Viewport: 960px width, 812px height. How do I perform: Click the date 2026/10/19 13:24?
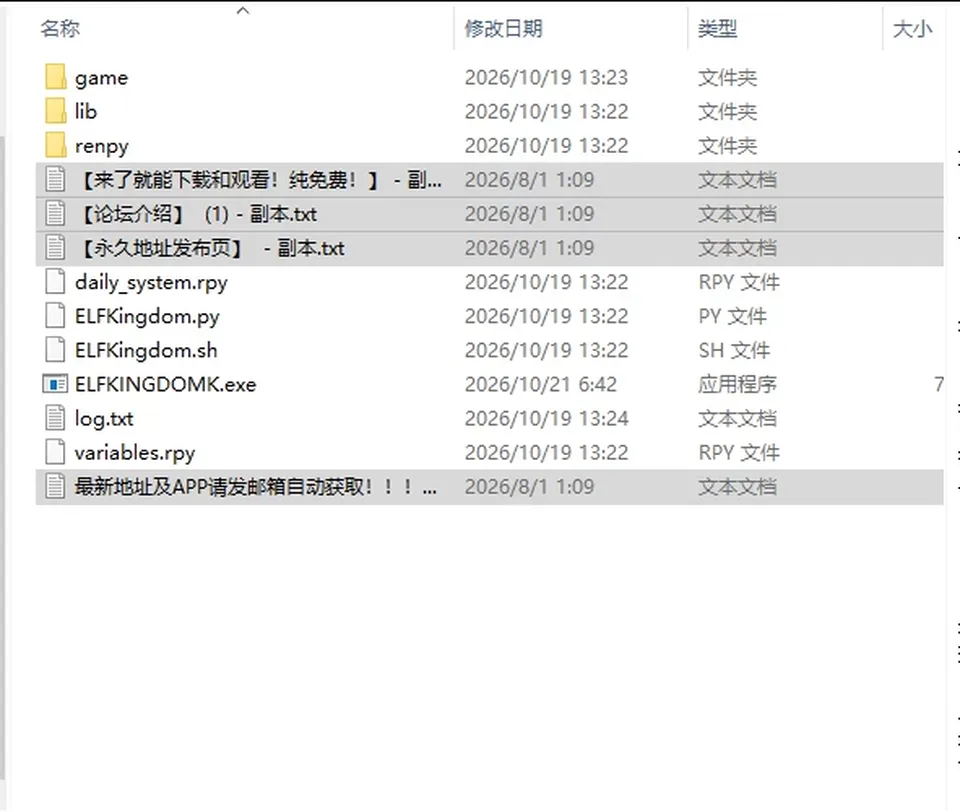[546, 419]
